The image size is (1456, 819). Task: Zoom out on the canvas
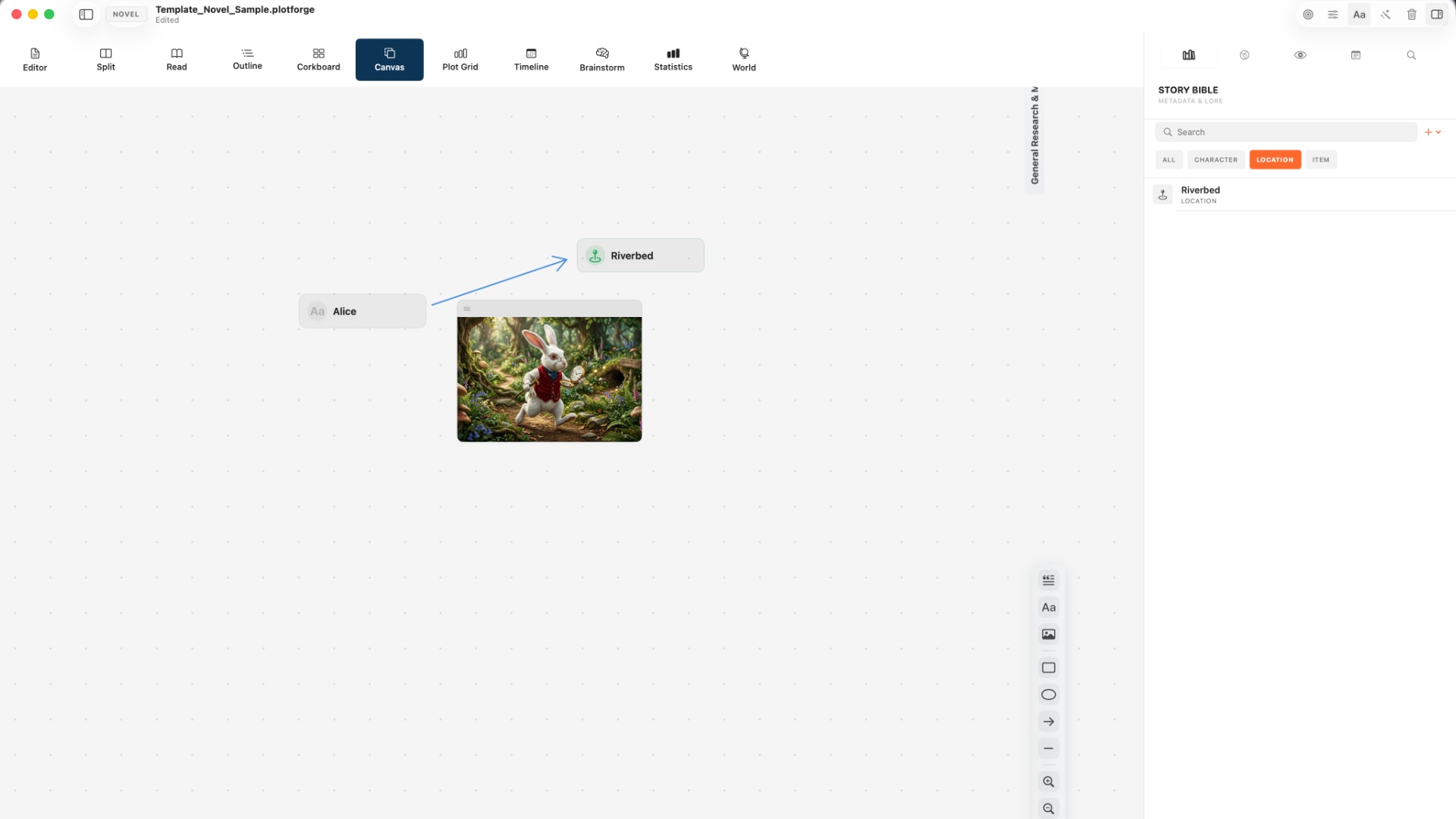[1049, 808]
